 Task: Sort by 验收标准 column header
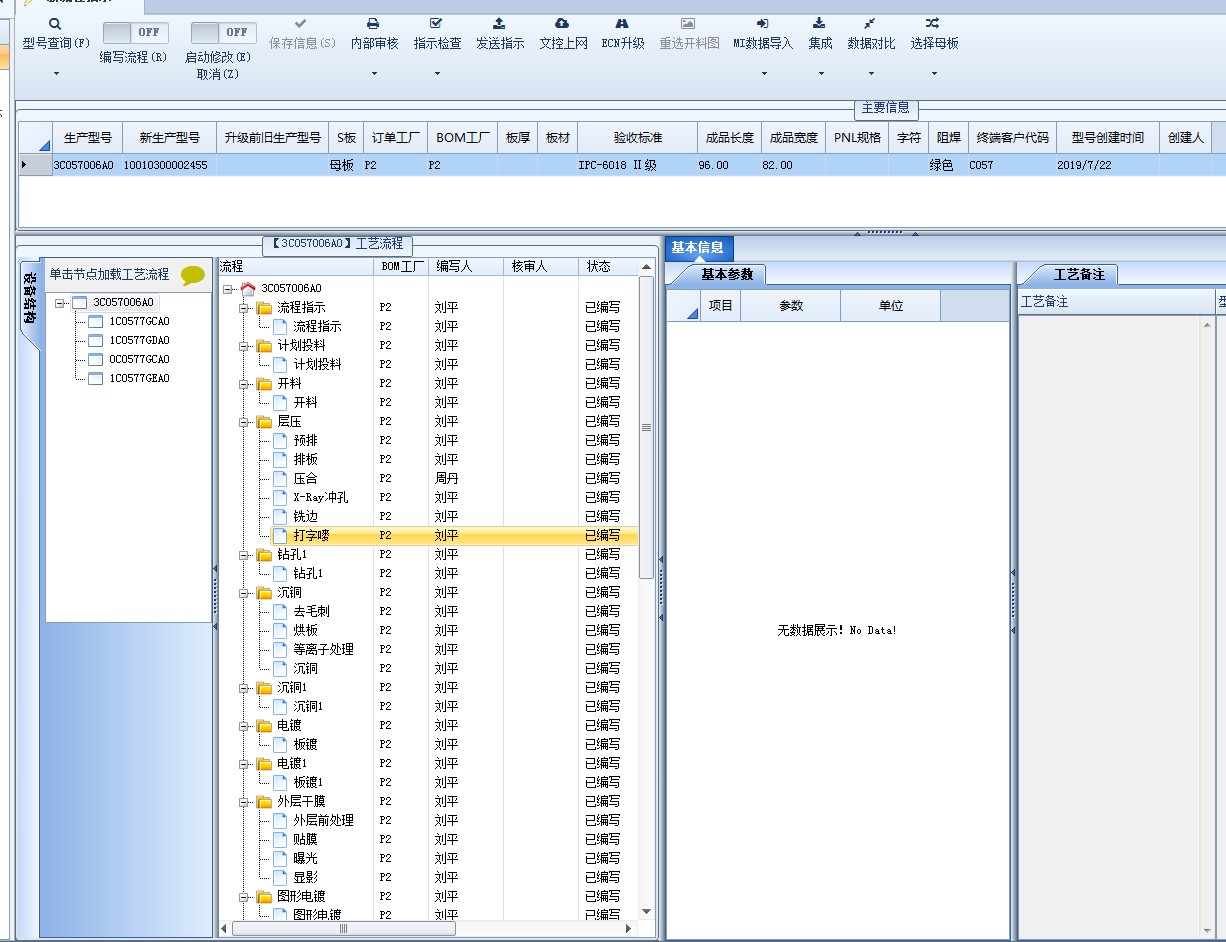(637, 138)
